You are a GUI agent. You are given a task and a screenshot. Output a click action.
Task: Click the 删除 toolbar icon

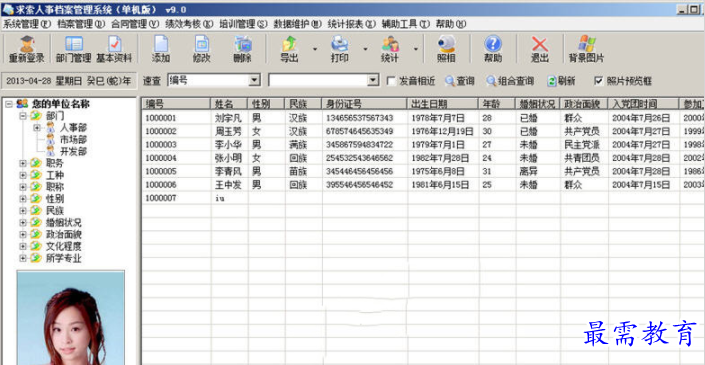tap(243, 49)
